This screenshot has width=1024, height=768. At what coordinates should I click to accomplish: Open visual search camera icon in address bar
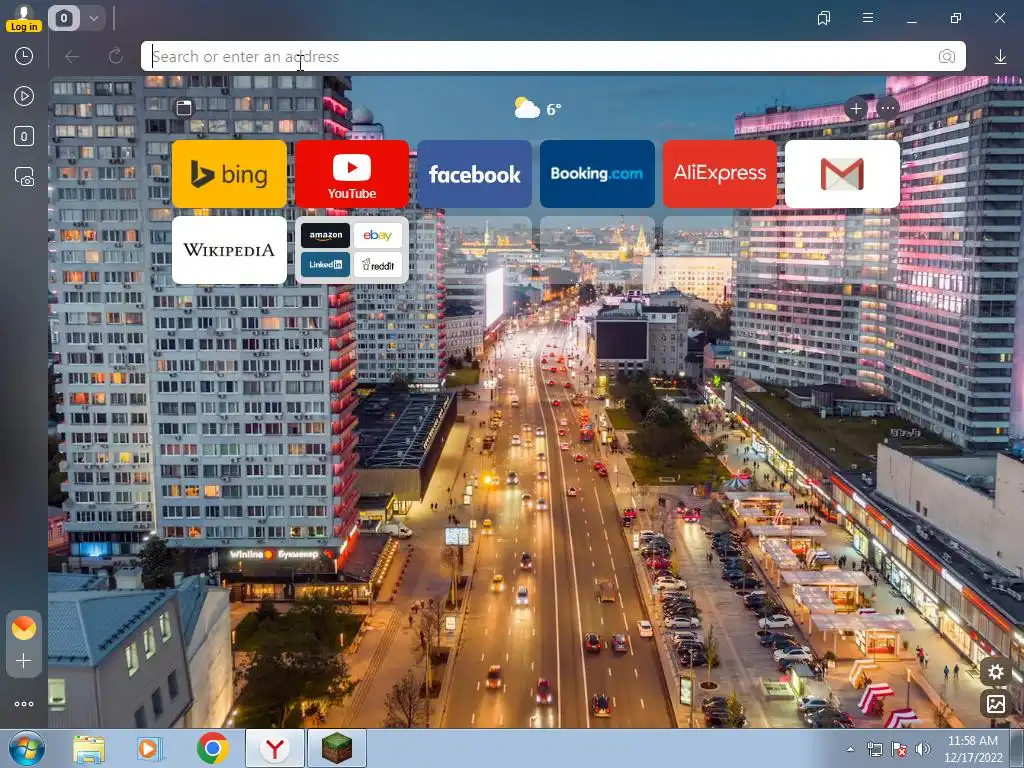point(947,57)
